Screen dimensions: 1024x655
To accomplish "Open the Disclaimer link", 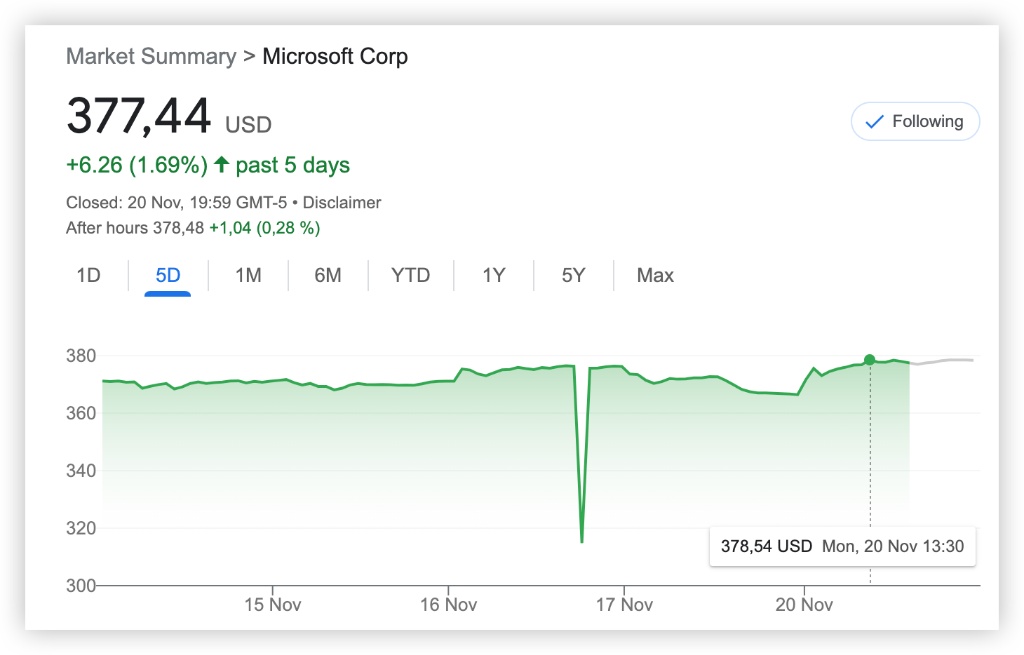I will [x=342, y=202].
